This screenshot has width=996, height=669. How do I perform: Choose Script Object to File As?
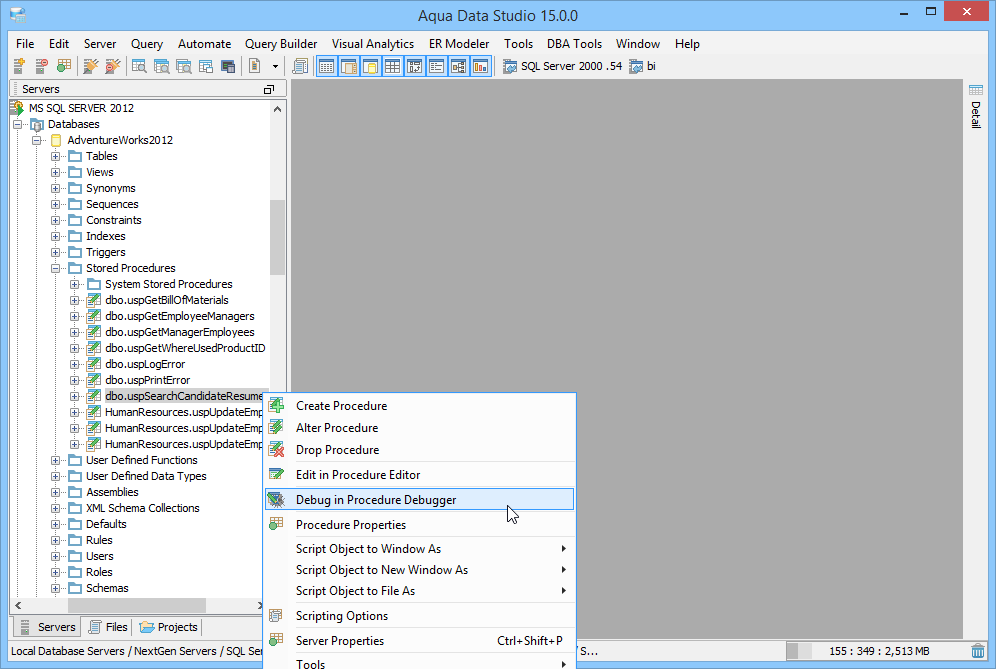click(419, 590)
